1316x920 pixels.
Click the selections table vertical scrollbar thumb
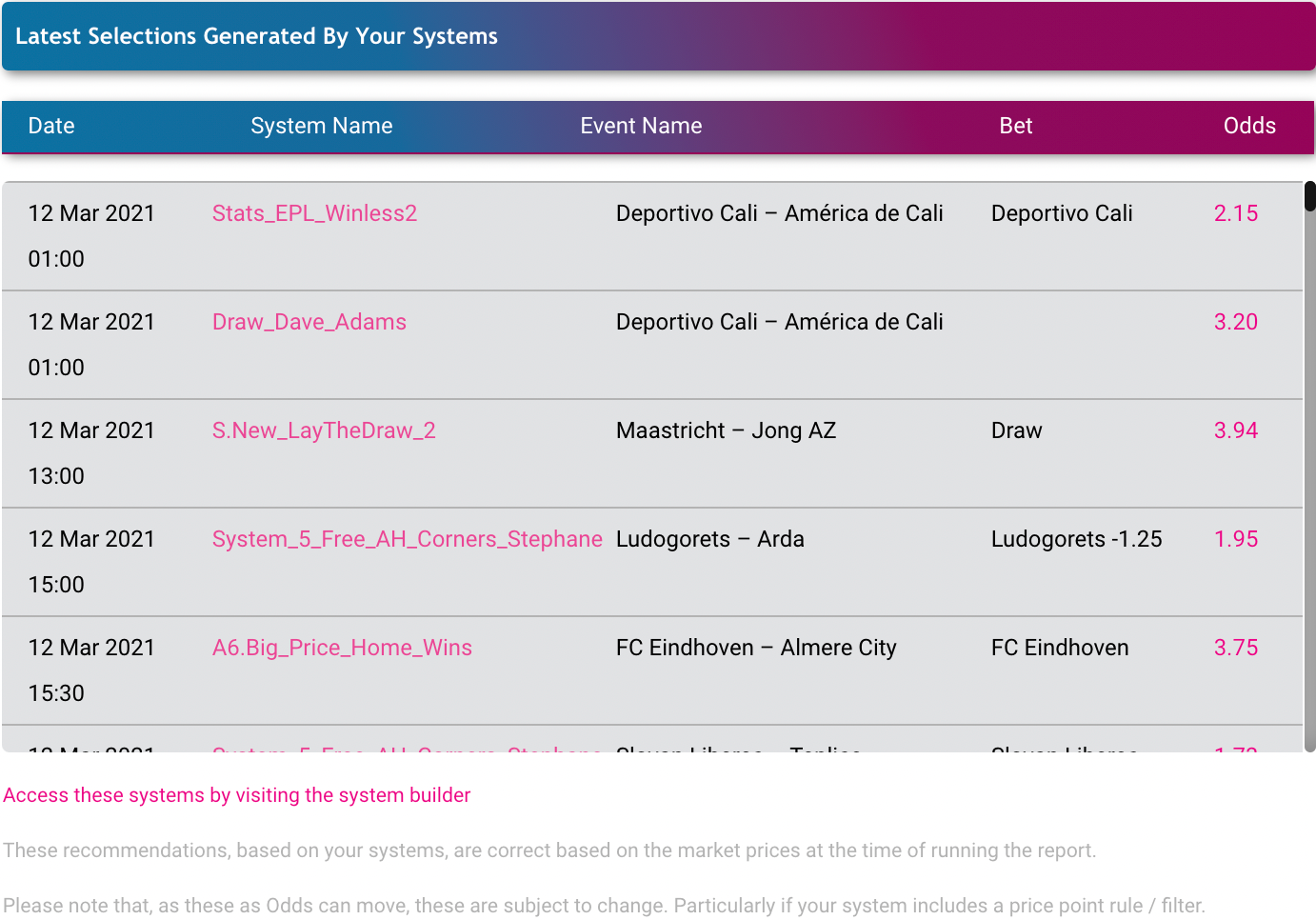pyautogui.click(x=1310, y=196)
